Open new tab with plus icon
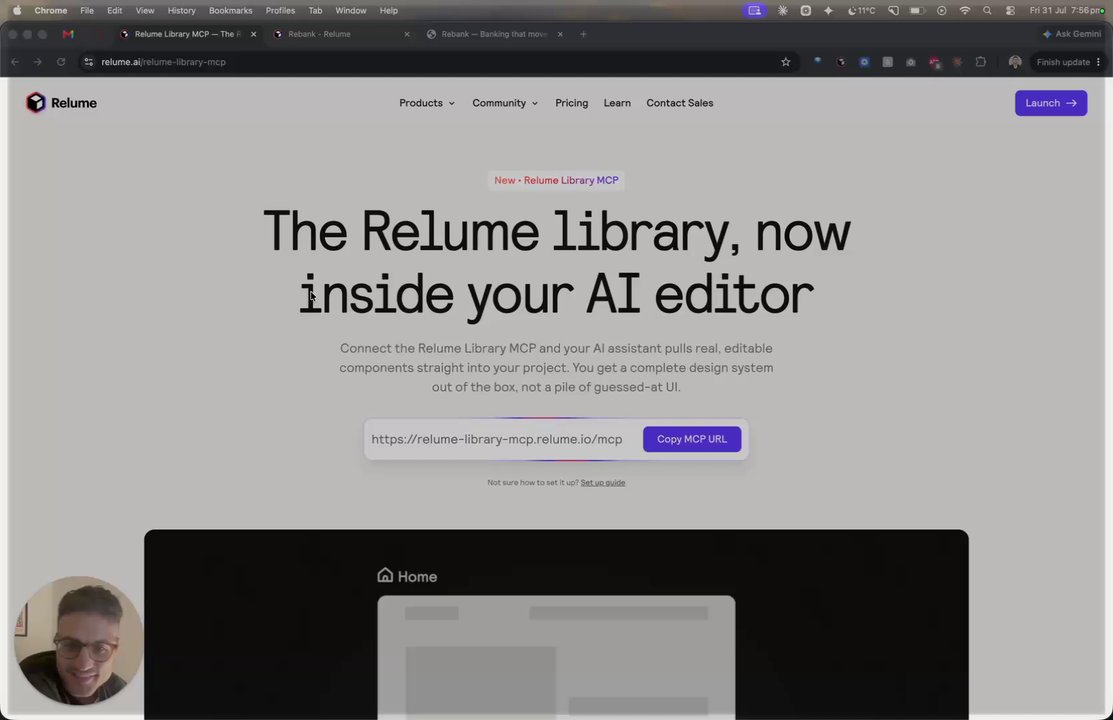Screen dimensions: 1113x720 click(583, 34)
